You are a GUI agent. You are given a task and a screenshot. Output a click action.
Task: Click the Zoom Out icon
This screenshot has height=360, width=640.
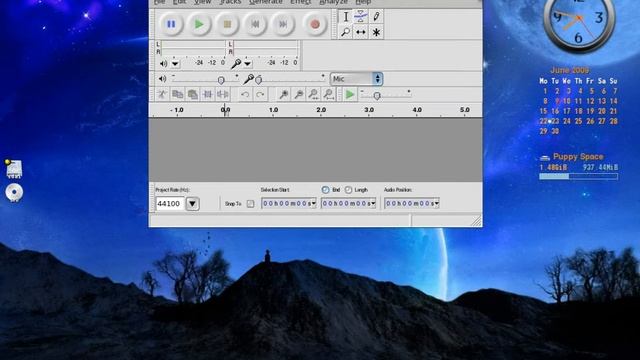click(298, 95)
